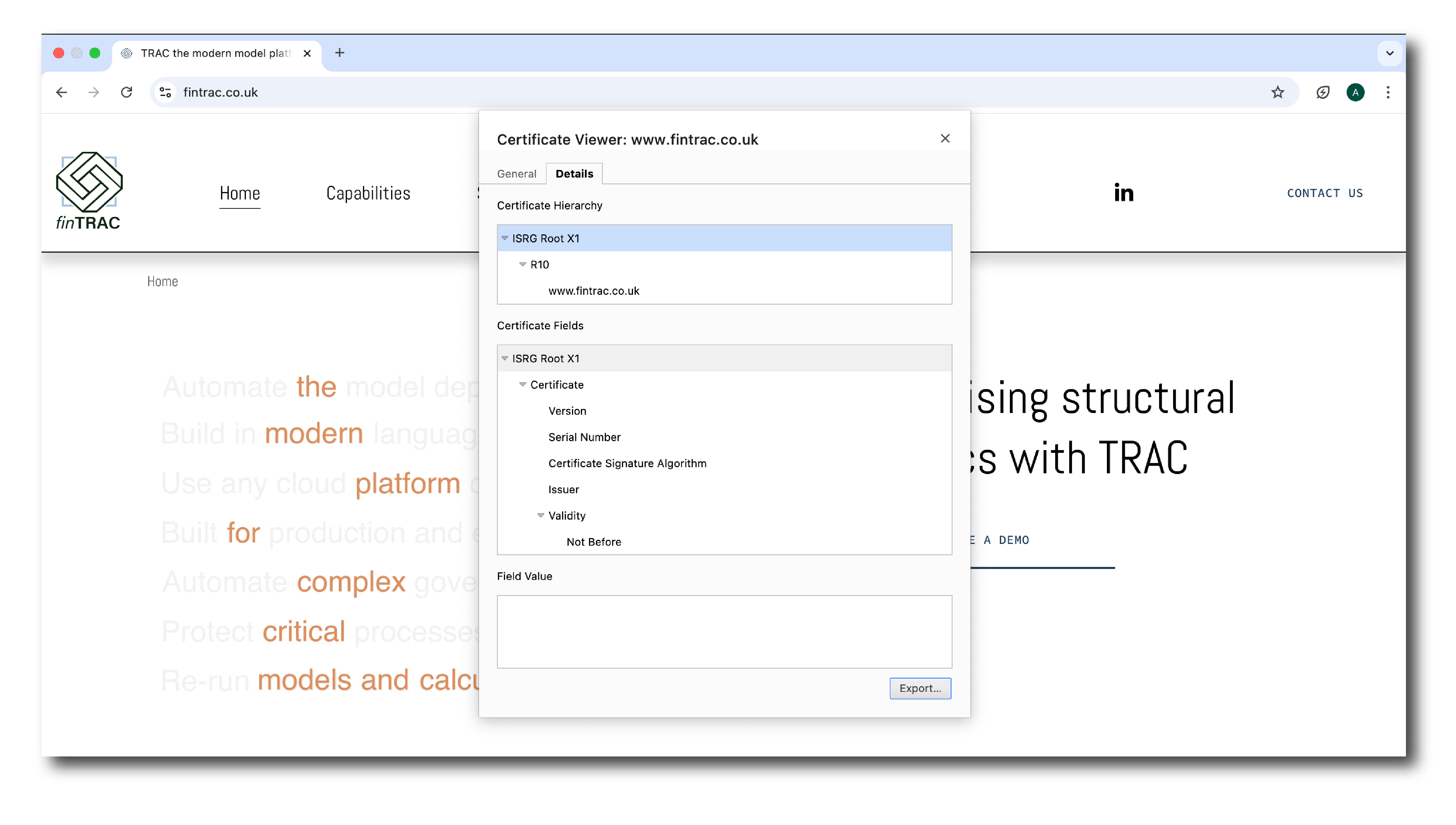Switch to the General tab
The width and height of the screenshot is (1456, 825).
click(516, 174)
